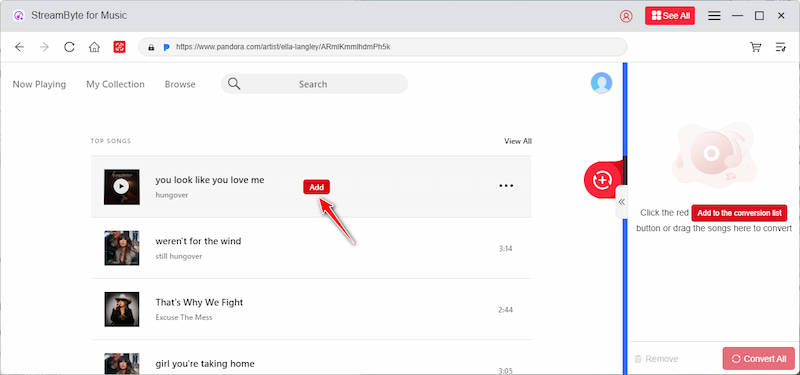
Task: Open the View All link for top songs
Action: 518,141
